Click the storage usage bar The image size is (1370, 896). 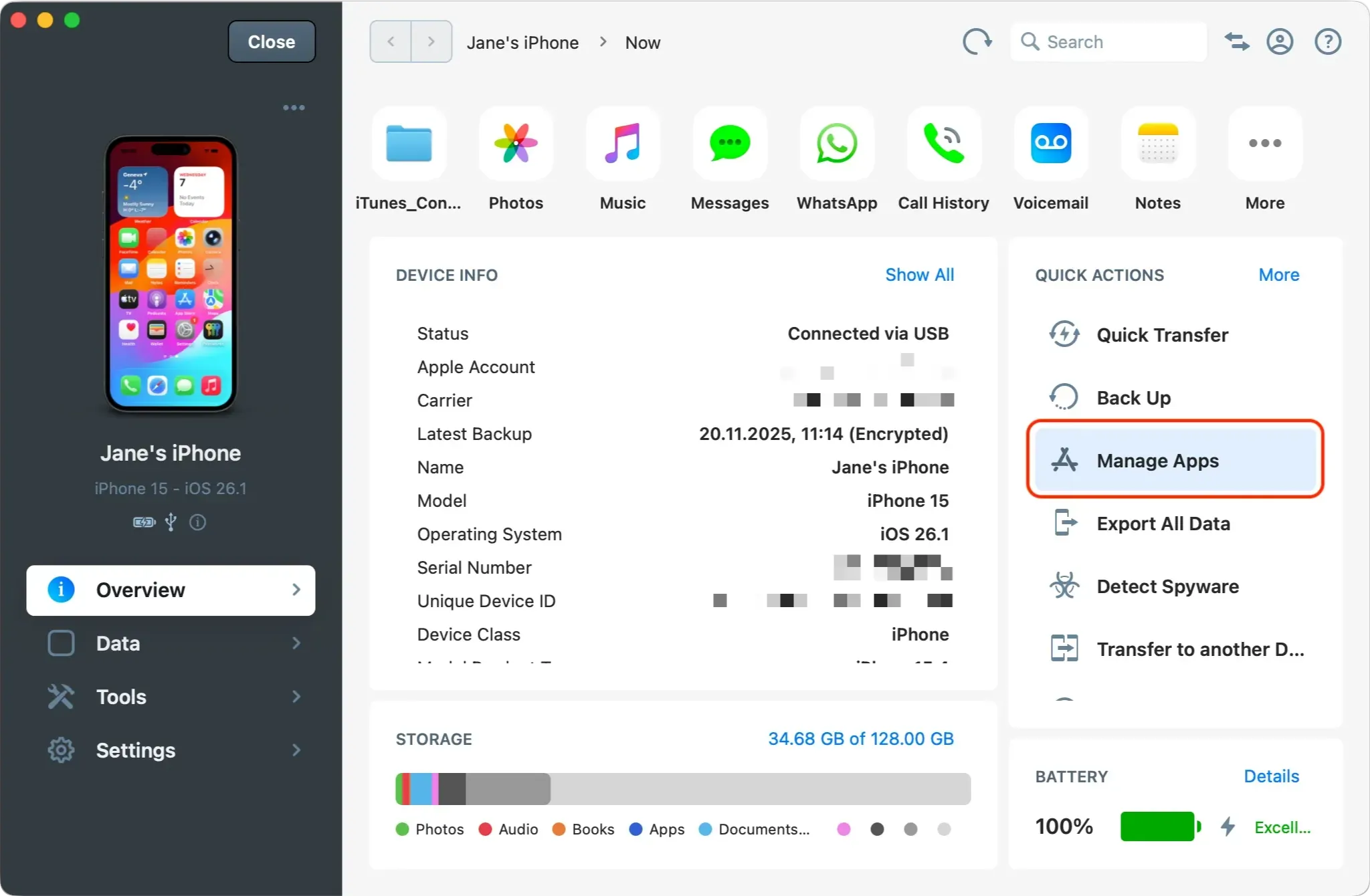coord(682,789)
